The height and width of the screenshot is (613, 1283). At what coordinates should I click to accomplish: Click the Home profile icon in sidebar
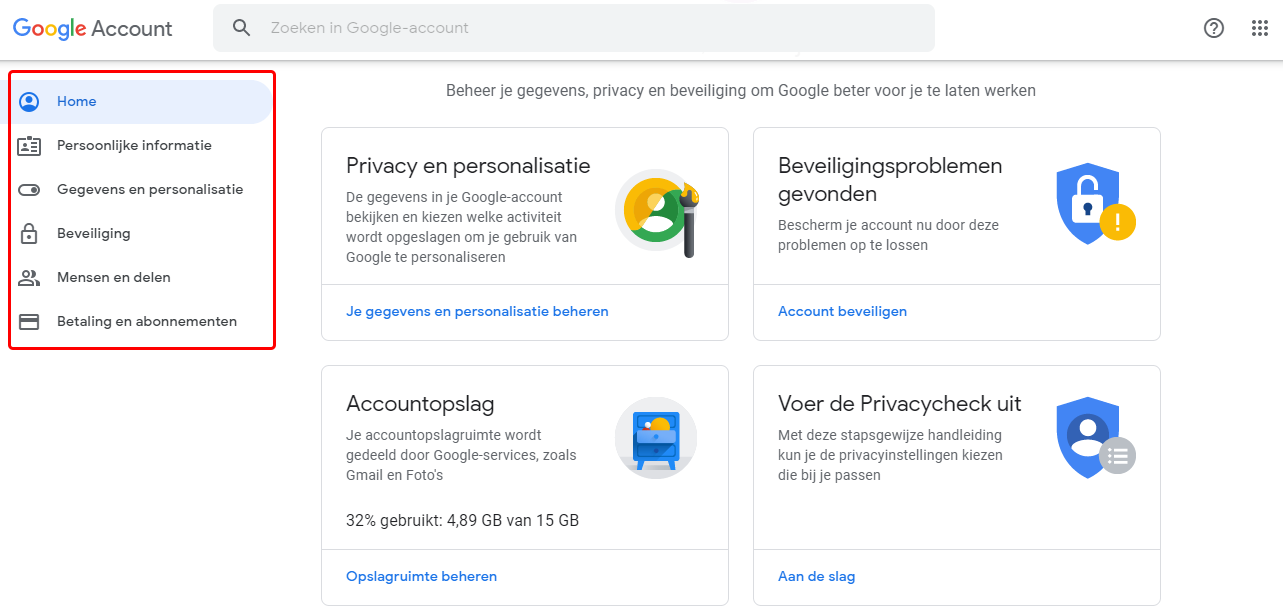point(29,101)
